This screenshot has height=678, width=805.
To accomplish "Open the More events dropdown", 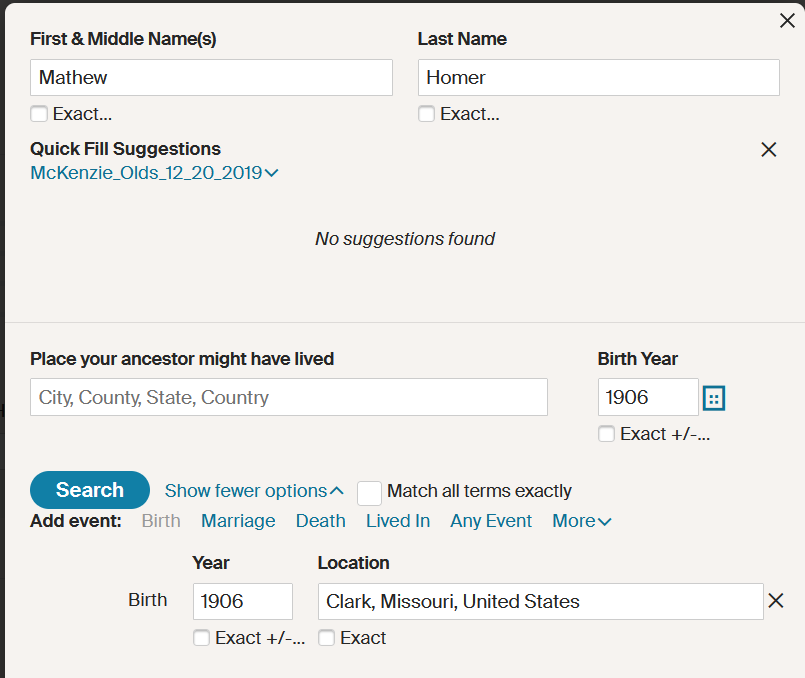I will [x=581, y=521].
